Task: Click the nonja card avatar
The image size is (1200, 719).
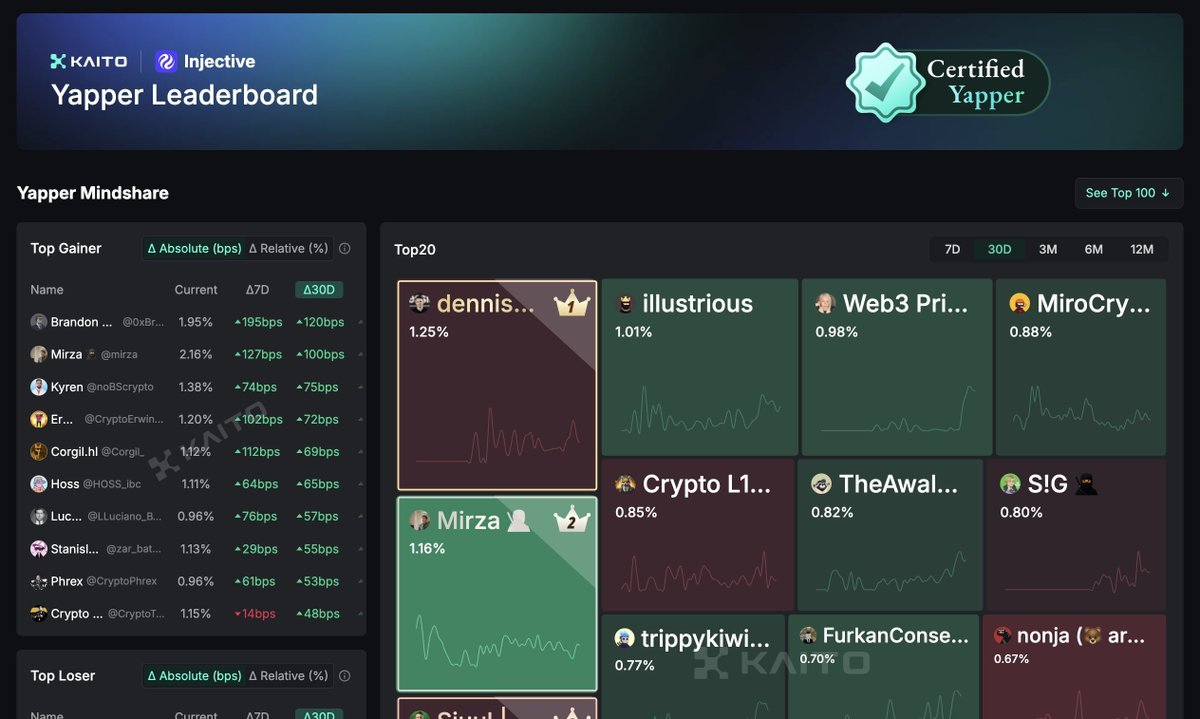Action: coord(1002,635)
